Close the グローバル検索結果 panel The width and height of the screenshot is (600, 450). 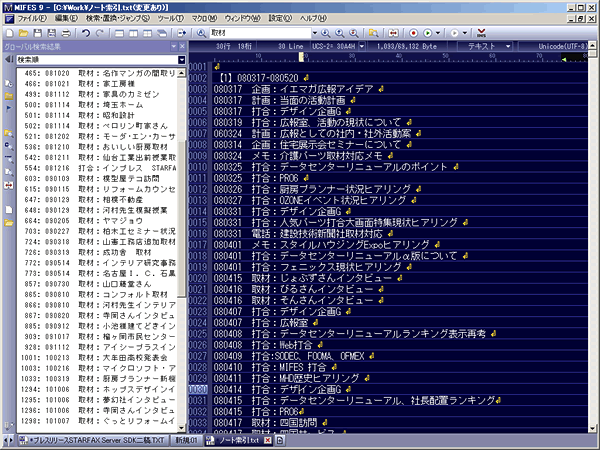coord(183,46)
